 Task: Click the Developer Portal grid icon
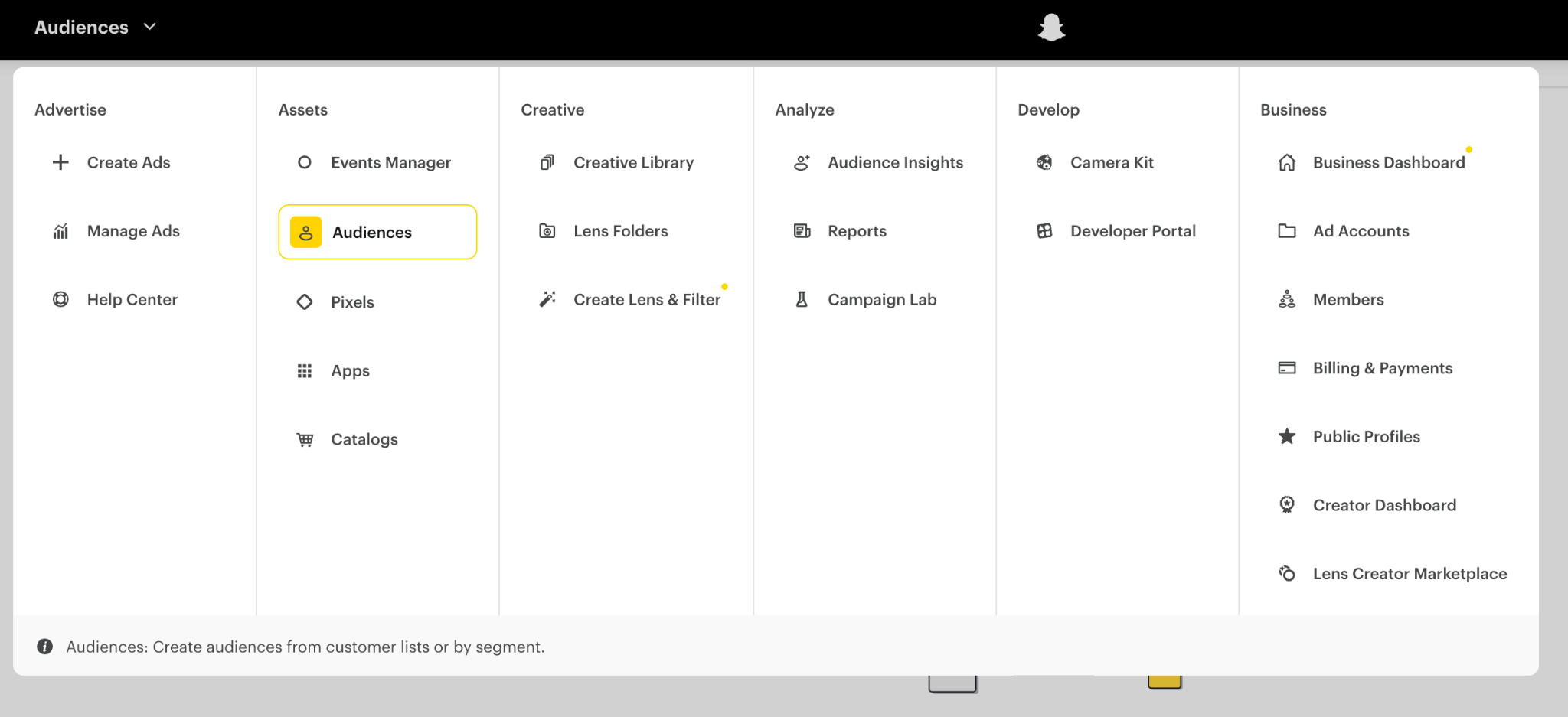click(1044, 231)
